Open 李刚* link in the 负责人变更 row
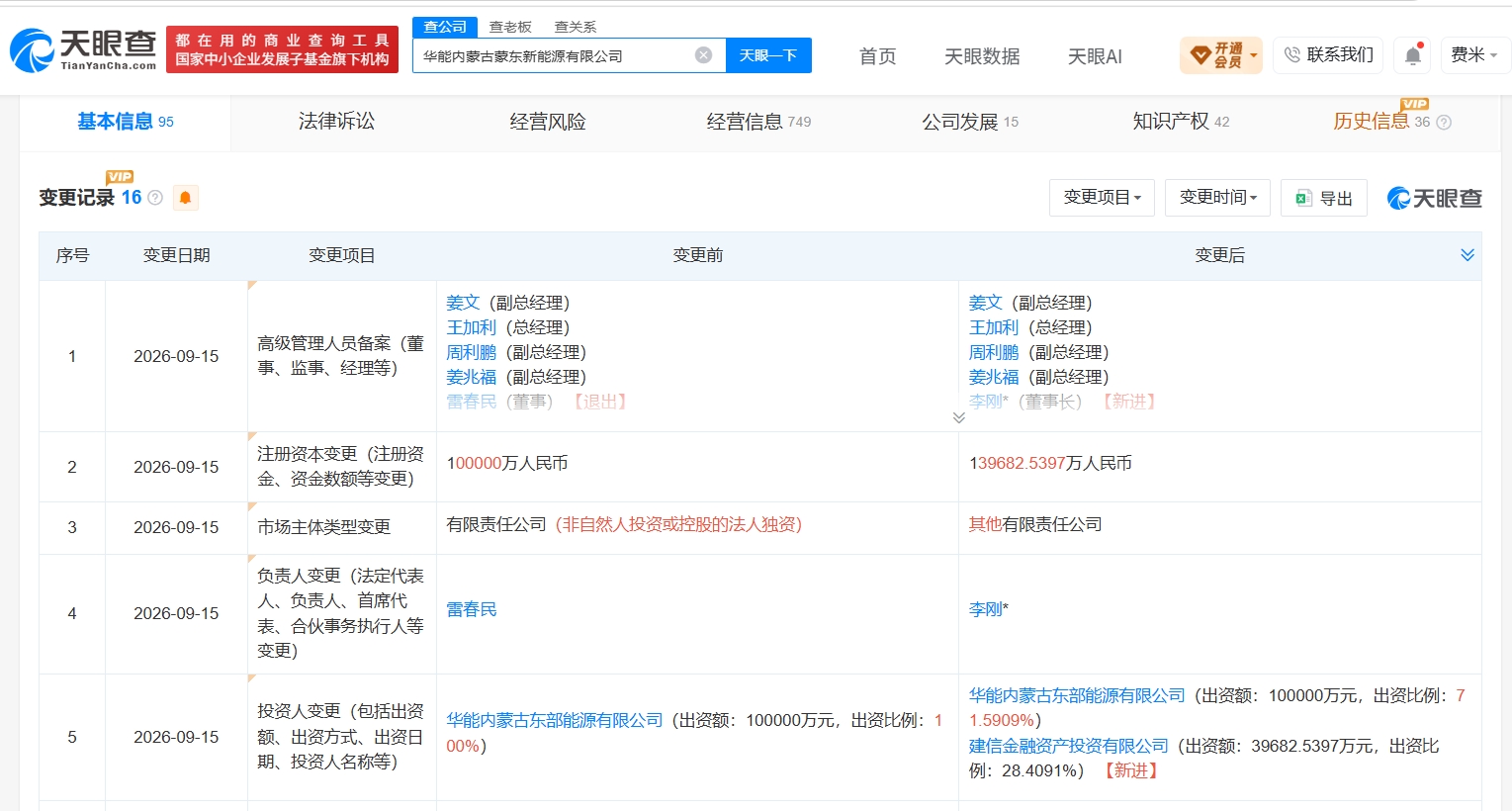 pyautogui.click(x=989, y=609)
